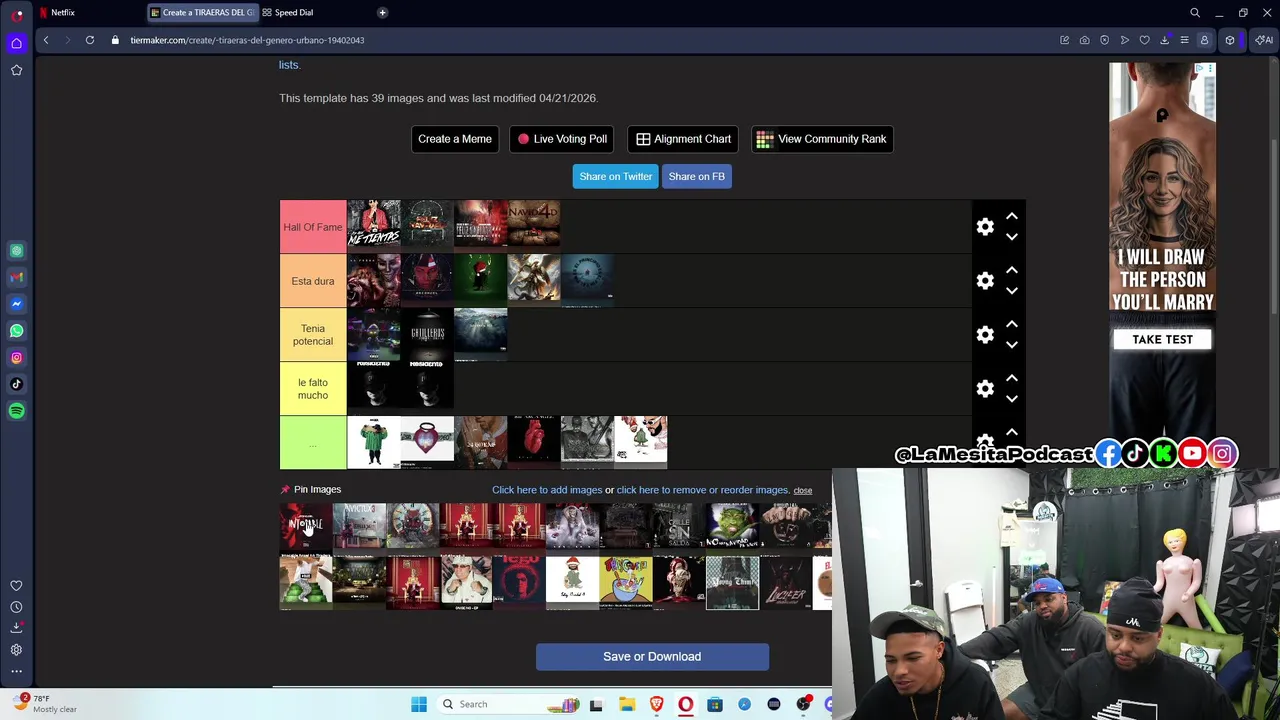Open sidebar history clock icon

point(16,607)
